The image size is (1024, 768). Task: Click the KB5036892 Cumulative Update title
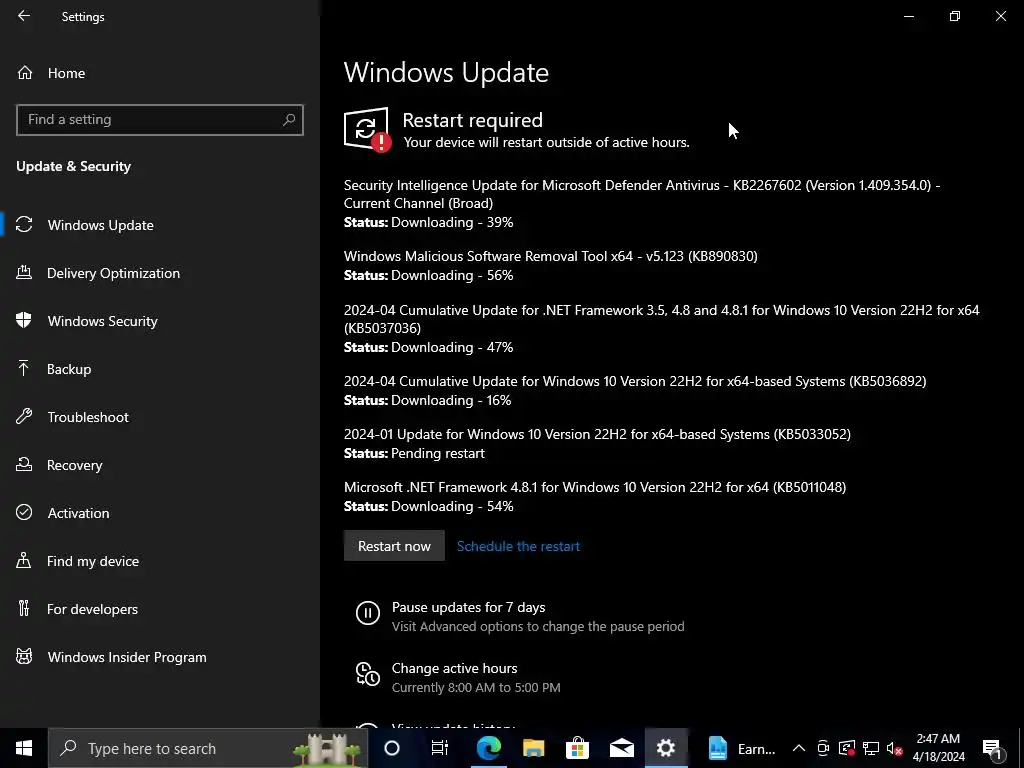635,381
